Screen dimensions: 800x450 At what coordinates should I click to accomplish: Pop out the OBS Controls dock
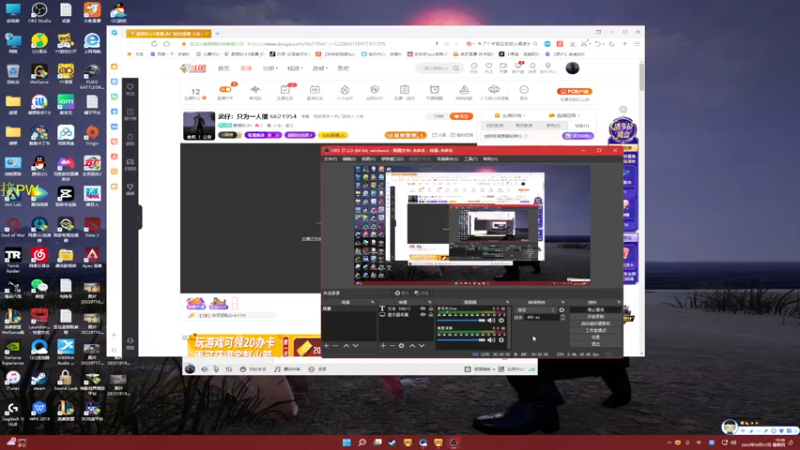pos(618,303)
